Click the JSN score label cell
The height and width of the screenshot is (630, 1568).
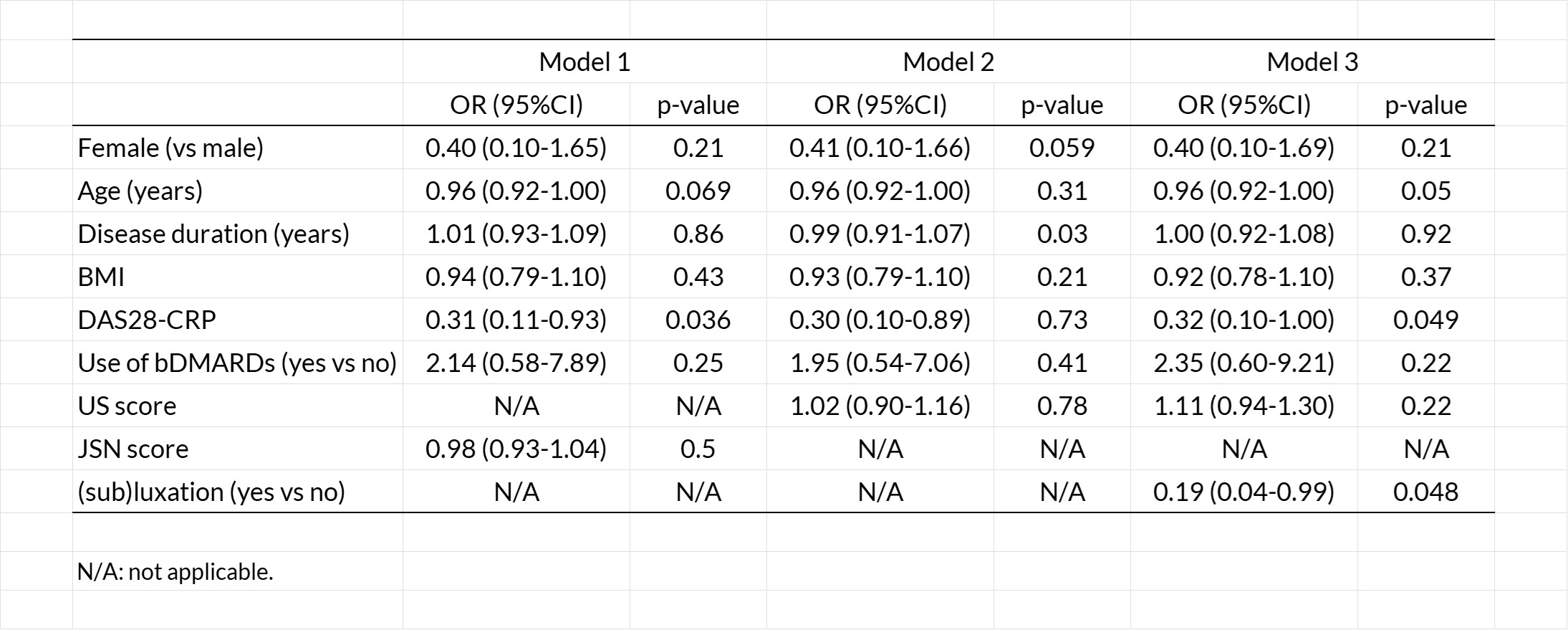tap(133, 449)
